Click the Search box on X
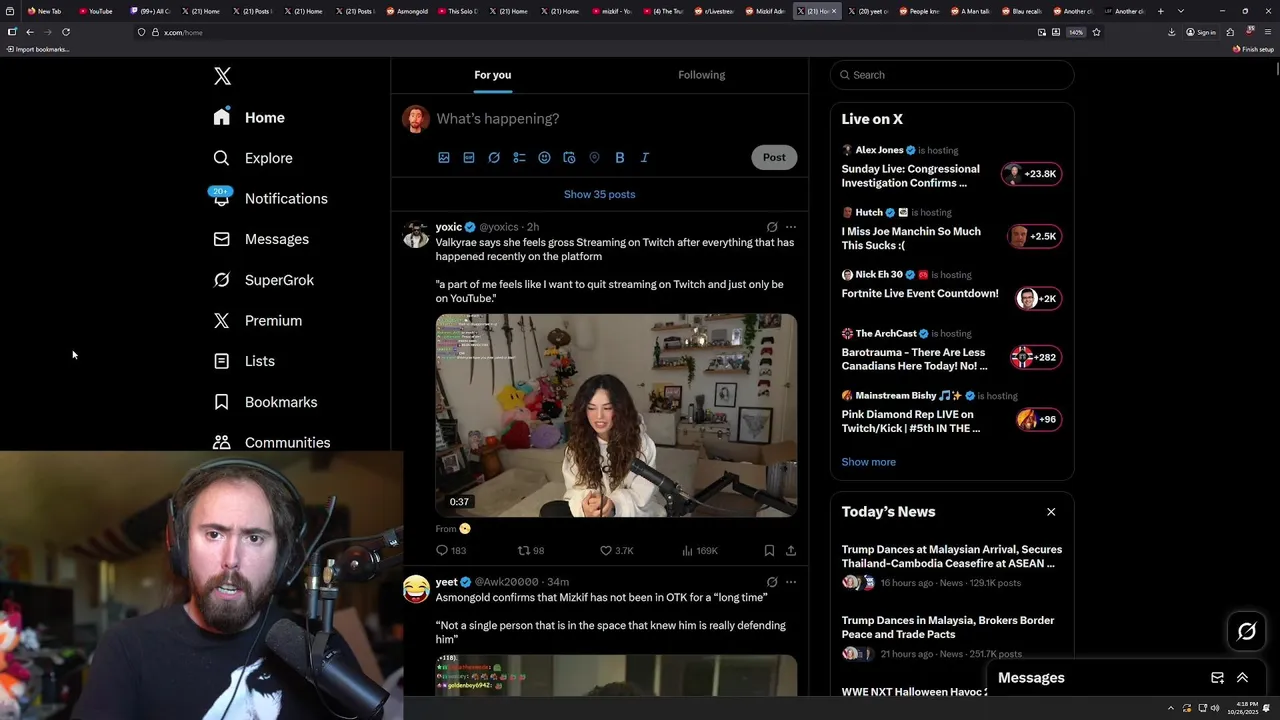1280x720 pixels. tap(952, 75)
